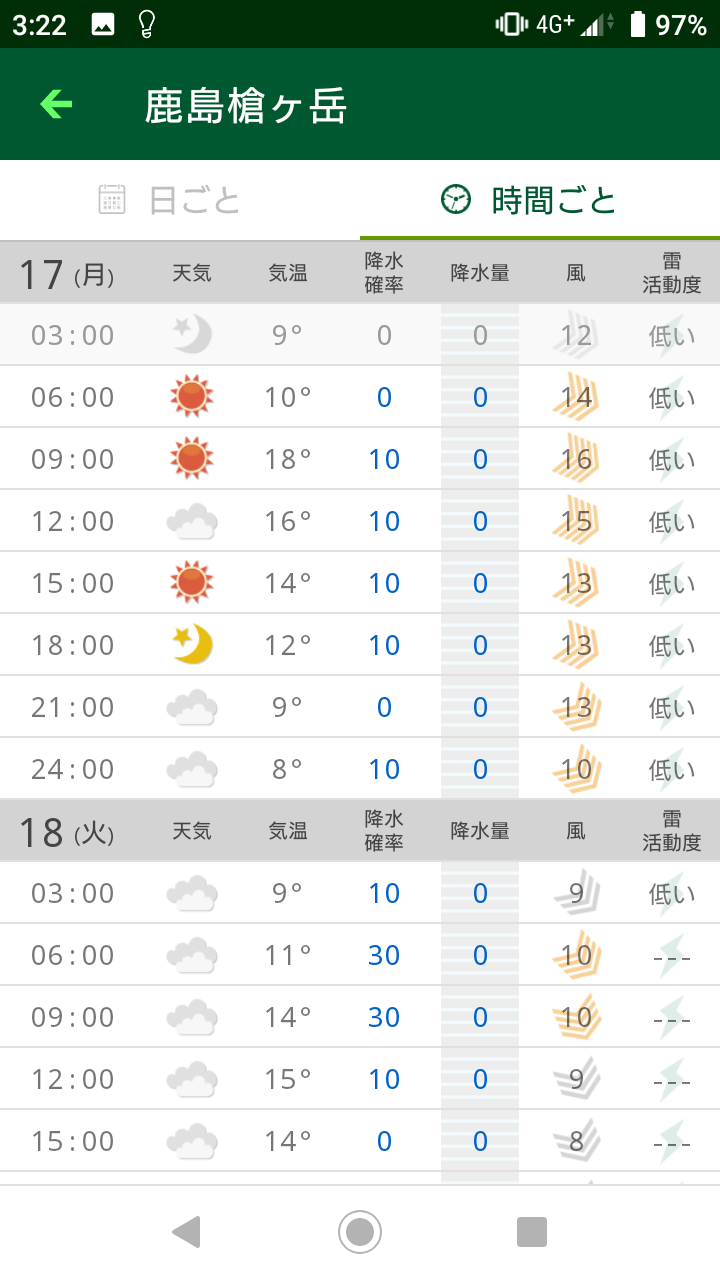Tap the 30 precipitation chance at 06:00 Tuesday
Viewport: 720px width, 1280px height.
384,955
